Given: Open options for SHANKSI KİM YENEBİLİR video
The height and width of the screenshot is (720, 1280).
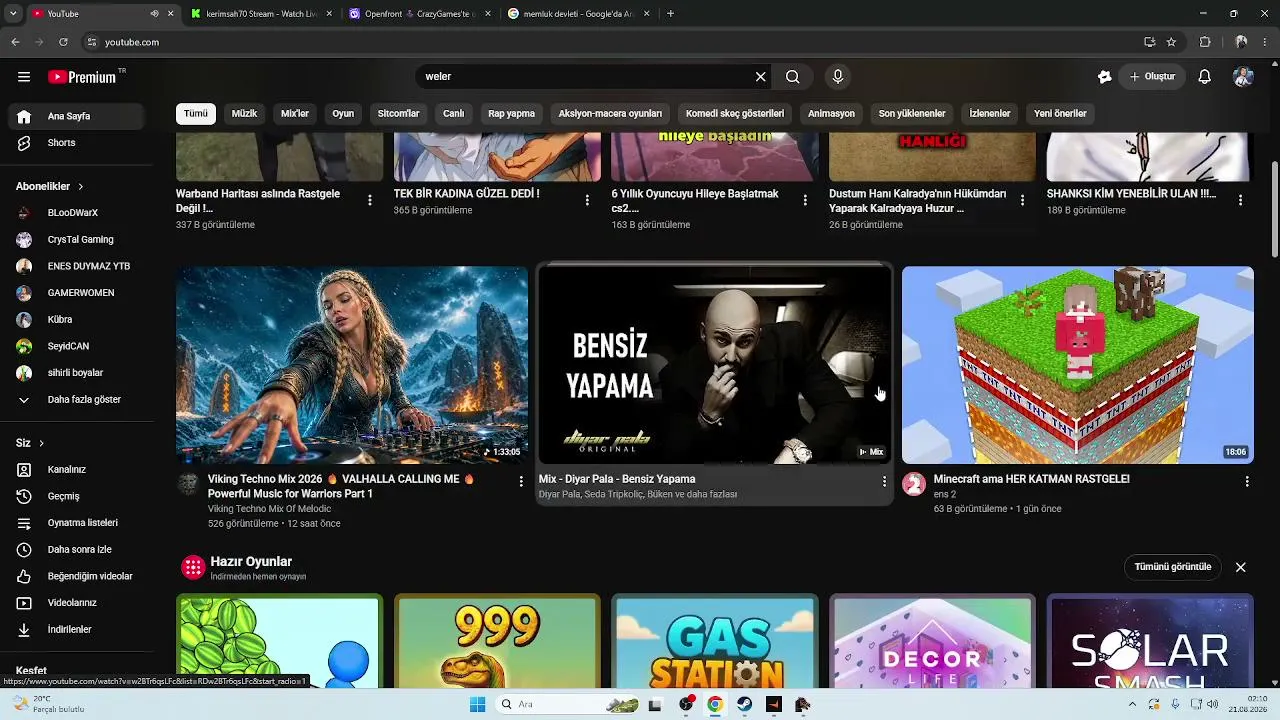Looking at the screenshot, I should (x=1240, y=200).
